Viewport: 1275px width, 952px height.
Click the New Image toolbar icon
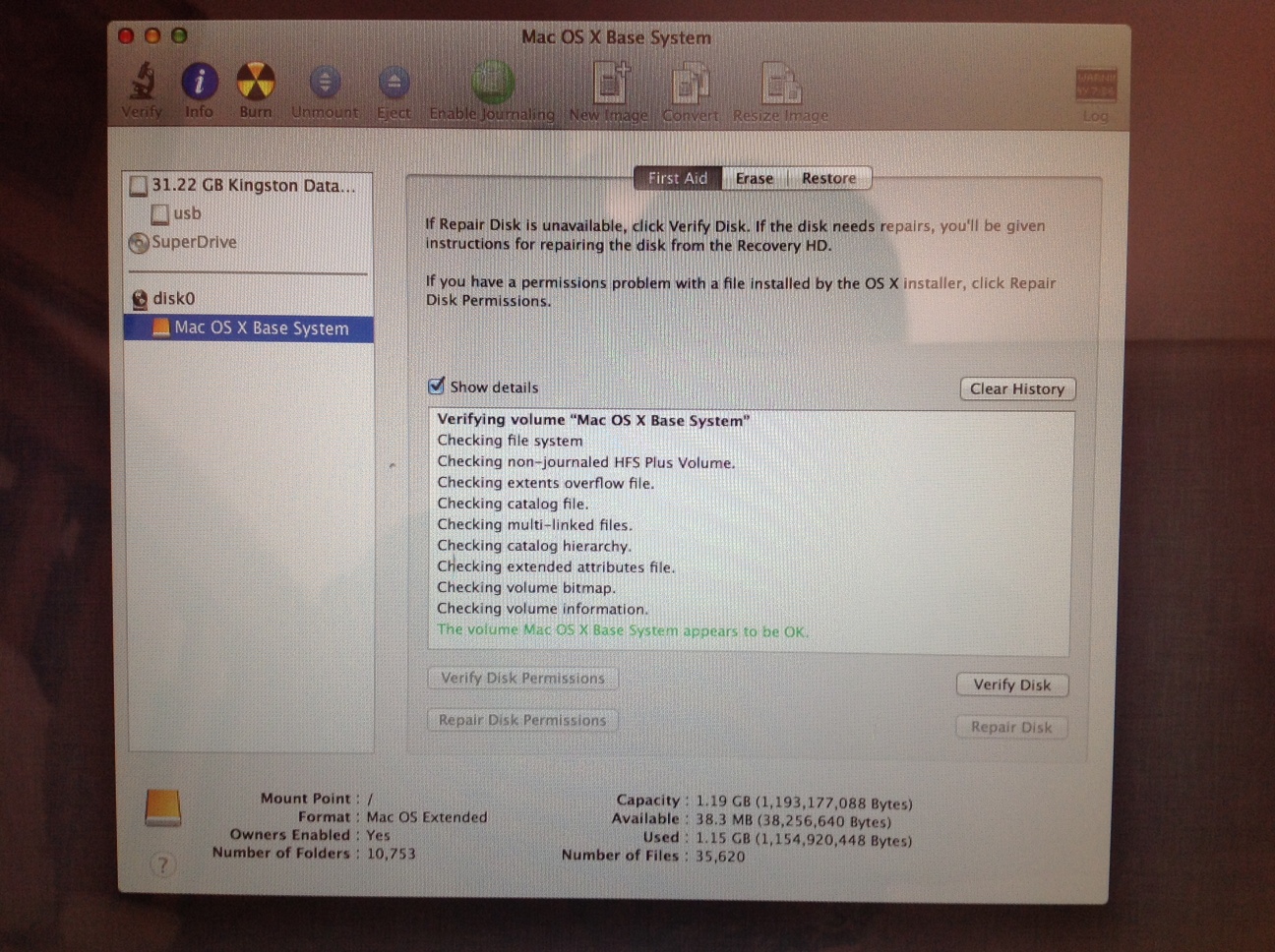coord(610,83)
